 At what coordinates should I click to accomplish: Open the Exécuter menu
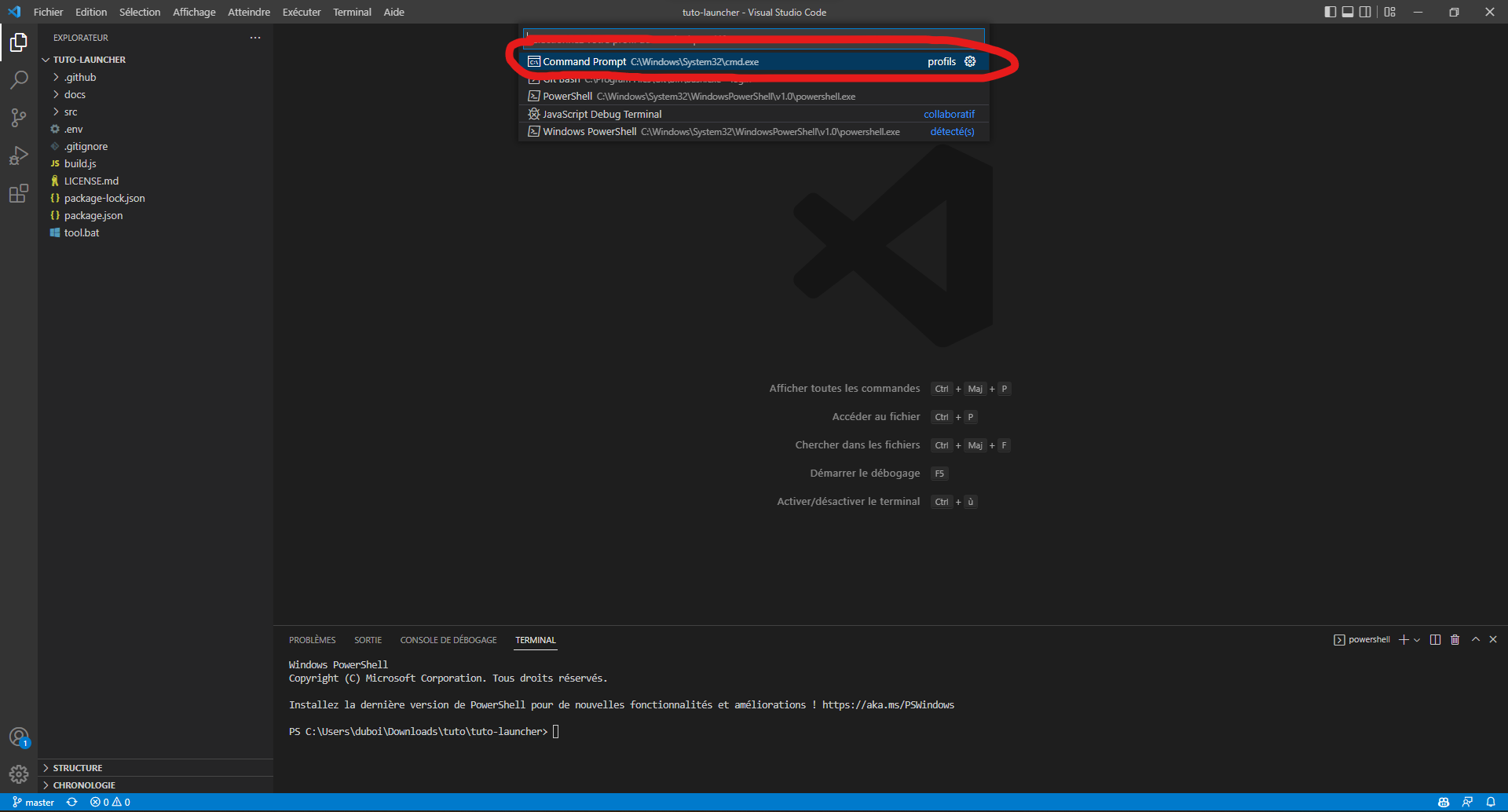(302, 12)
